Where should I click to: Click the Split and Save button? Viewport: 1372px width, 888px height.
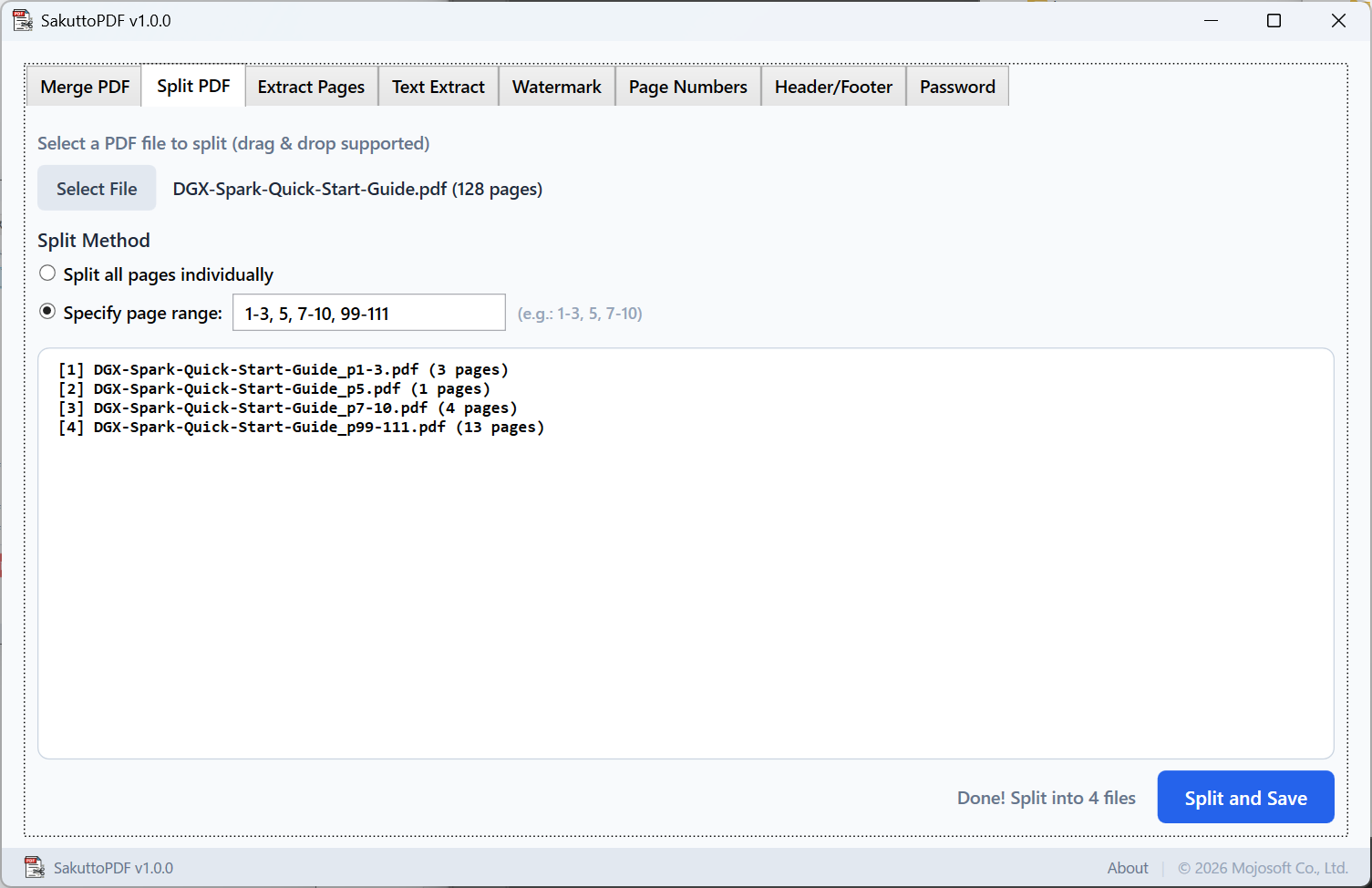(1245, 798)
